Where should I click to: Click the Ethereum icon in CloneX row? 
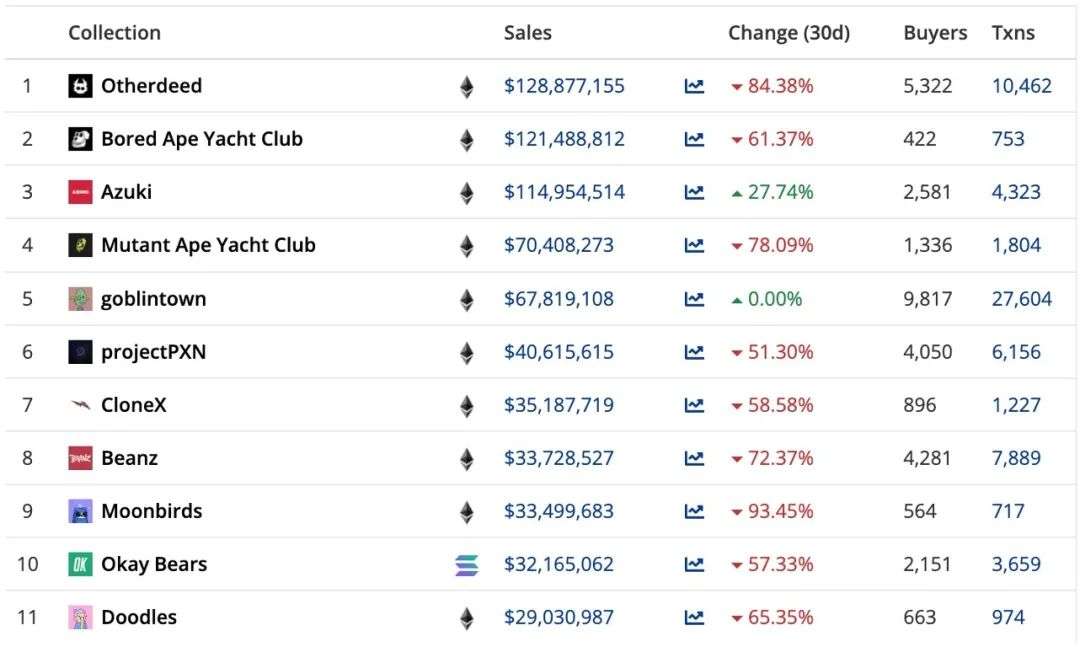(466, 406)
